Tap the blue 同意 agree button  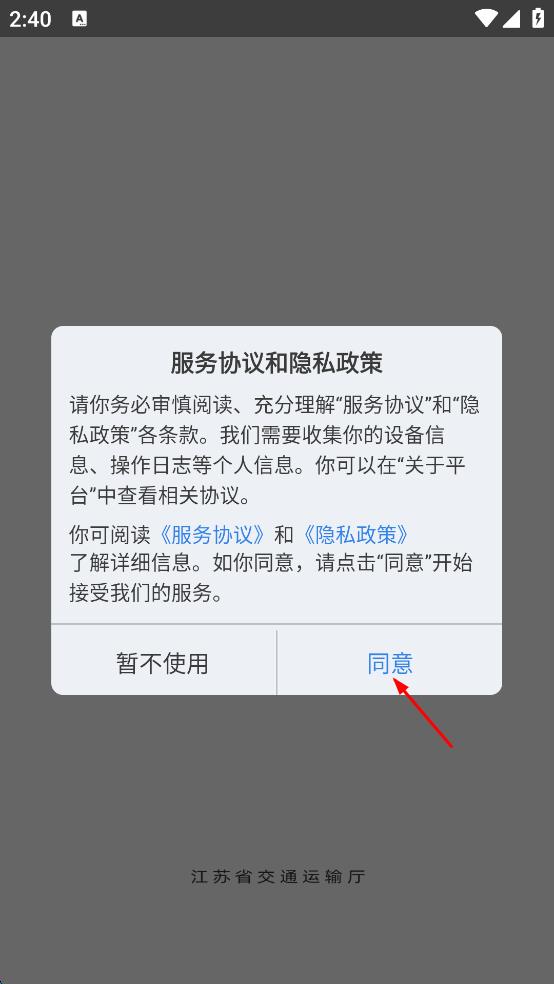coord(390,663)
